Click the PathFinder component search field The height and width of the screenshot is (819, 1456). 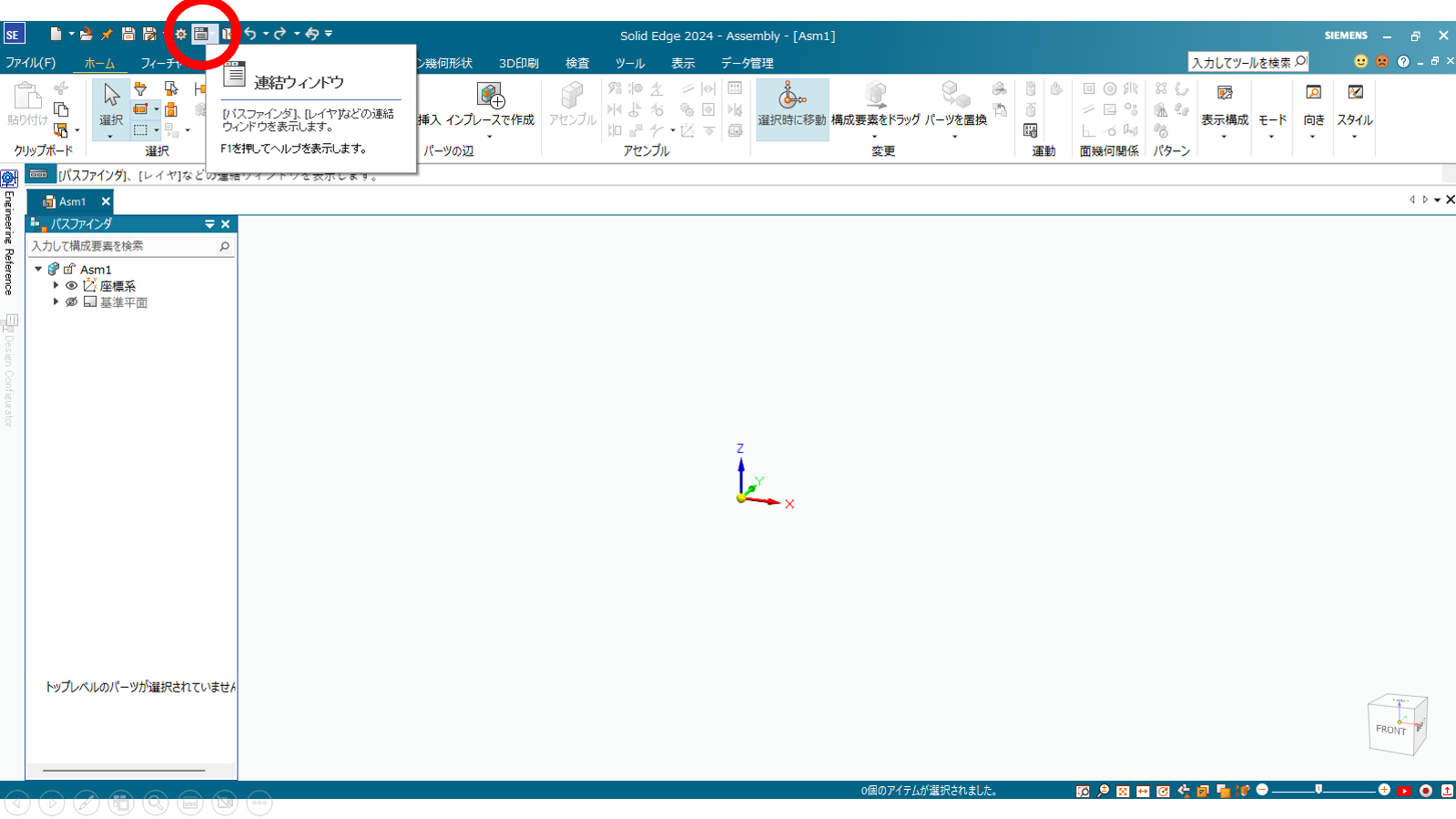coord(123,246)
